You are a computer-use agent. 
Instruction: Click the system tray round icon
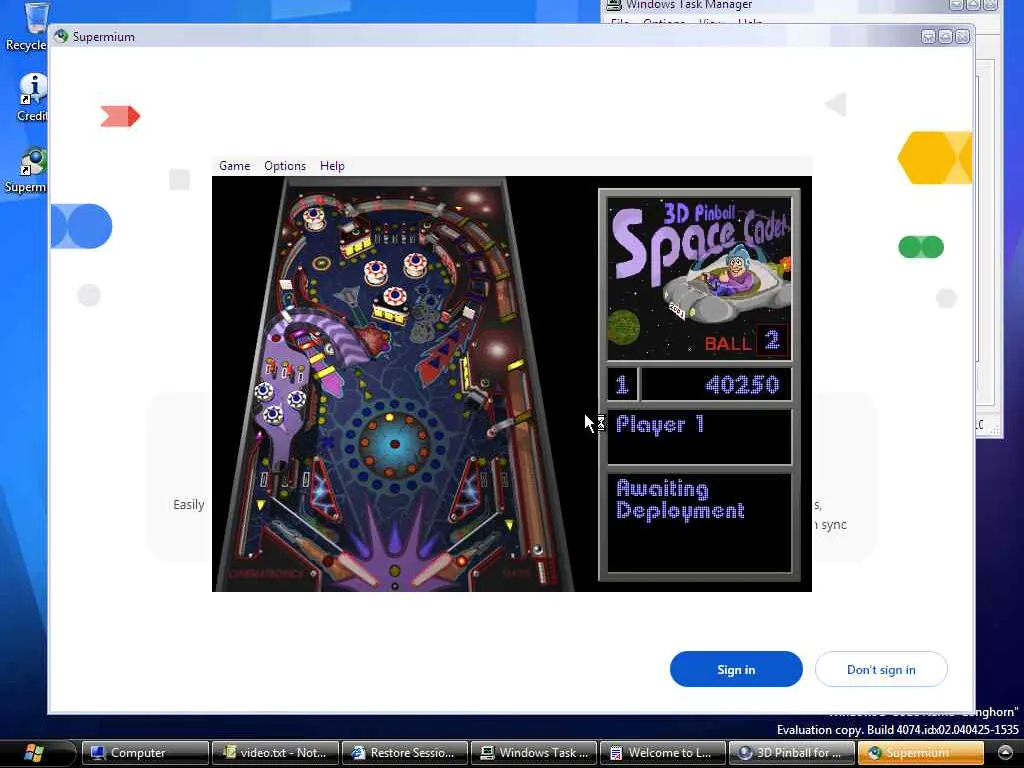1005,752
